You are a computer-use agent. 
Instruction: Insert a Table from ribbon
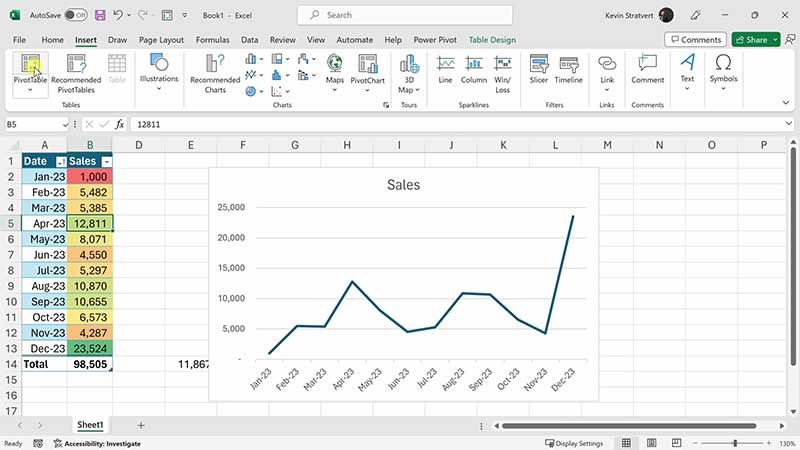(117, 69)
